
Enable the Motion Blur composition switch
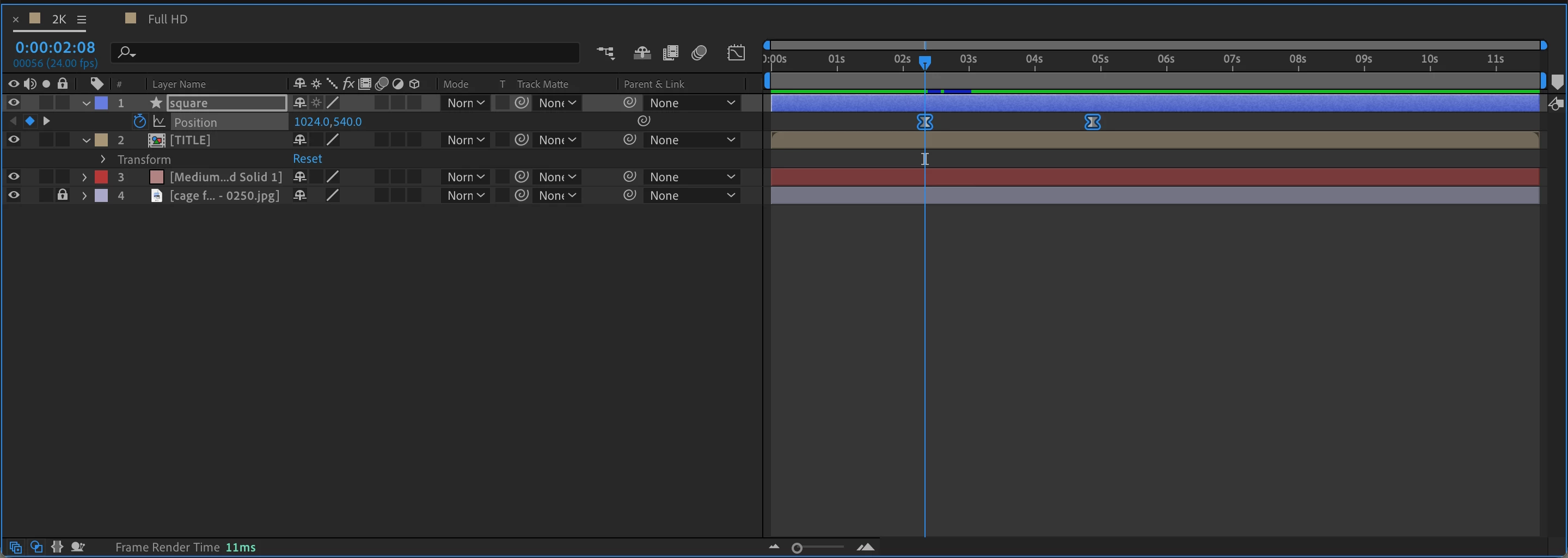tap(699, 53)
